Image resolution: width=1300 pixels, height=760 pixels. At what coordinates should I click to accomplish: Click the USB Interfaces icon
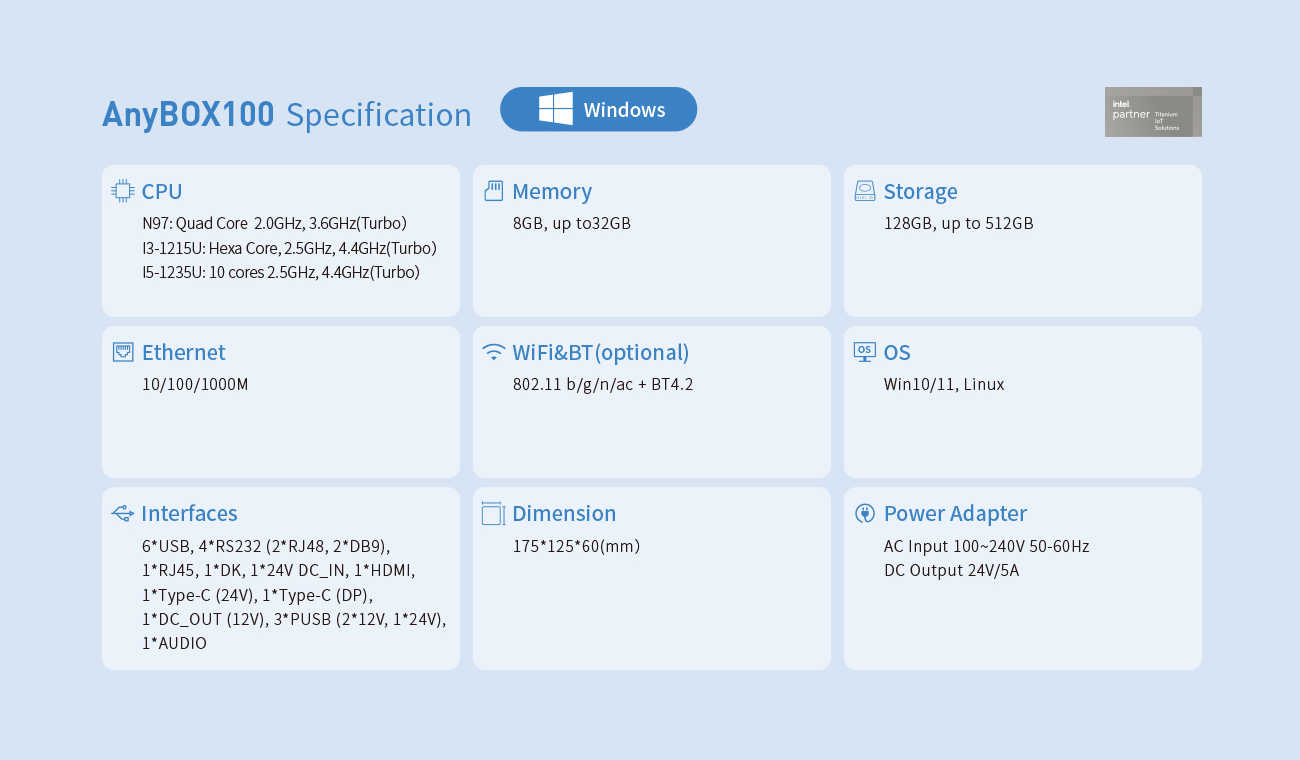click(x=123, y=513)
